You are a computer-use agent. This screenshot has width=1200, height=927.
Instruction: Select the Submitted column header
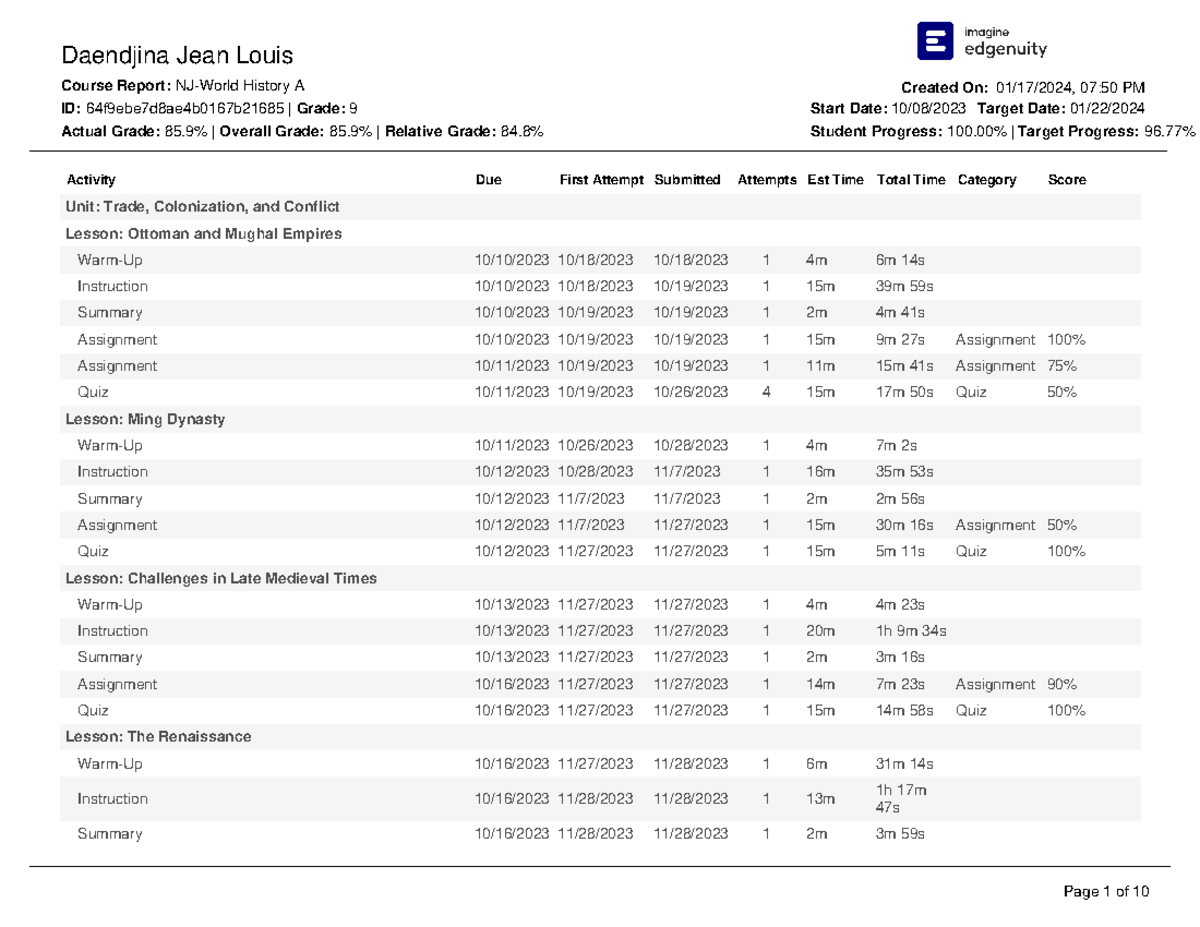[x=687, y=180]
